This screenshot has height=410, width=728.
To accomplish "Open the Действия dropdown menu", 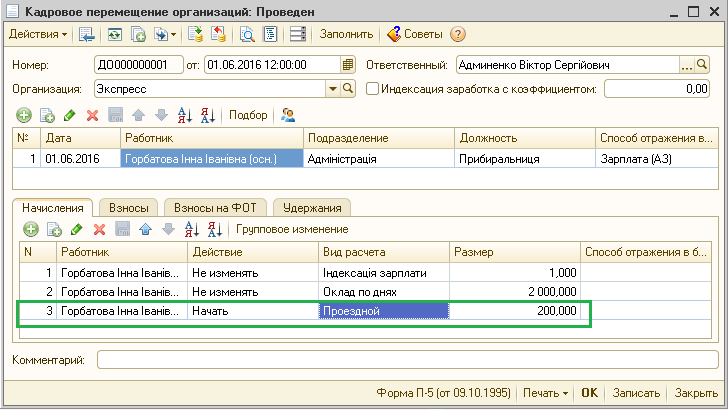I will (x=38, y=34).
